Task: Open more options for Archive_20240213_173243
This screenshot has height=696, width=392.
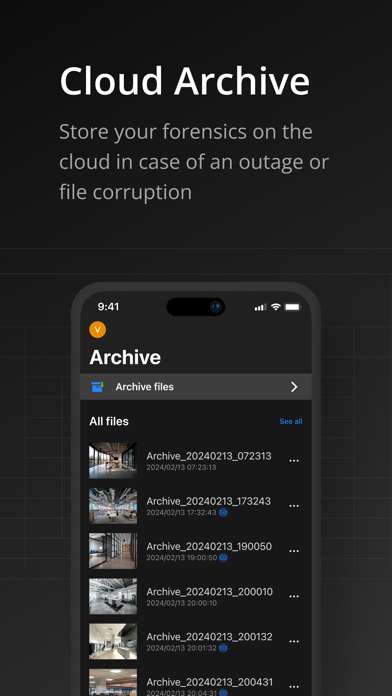Action: [x=294, y=506]
